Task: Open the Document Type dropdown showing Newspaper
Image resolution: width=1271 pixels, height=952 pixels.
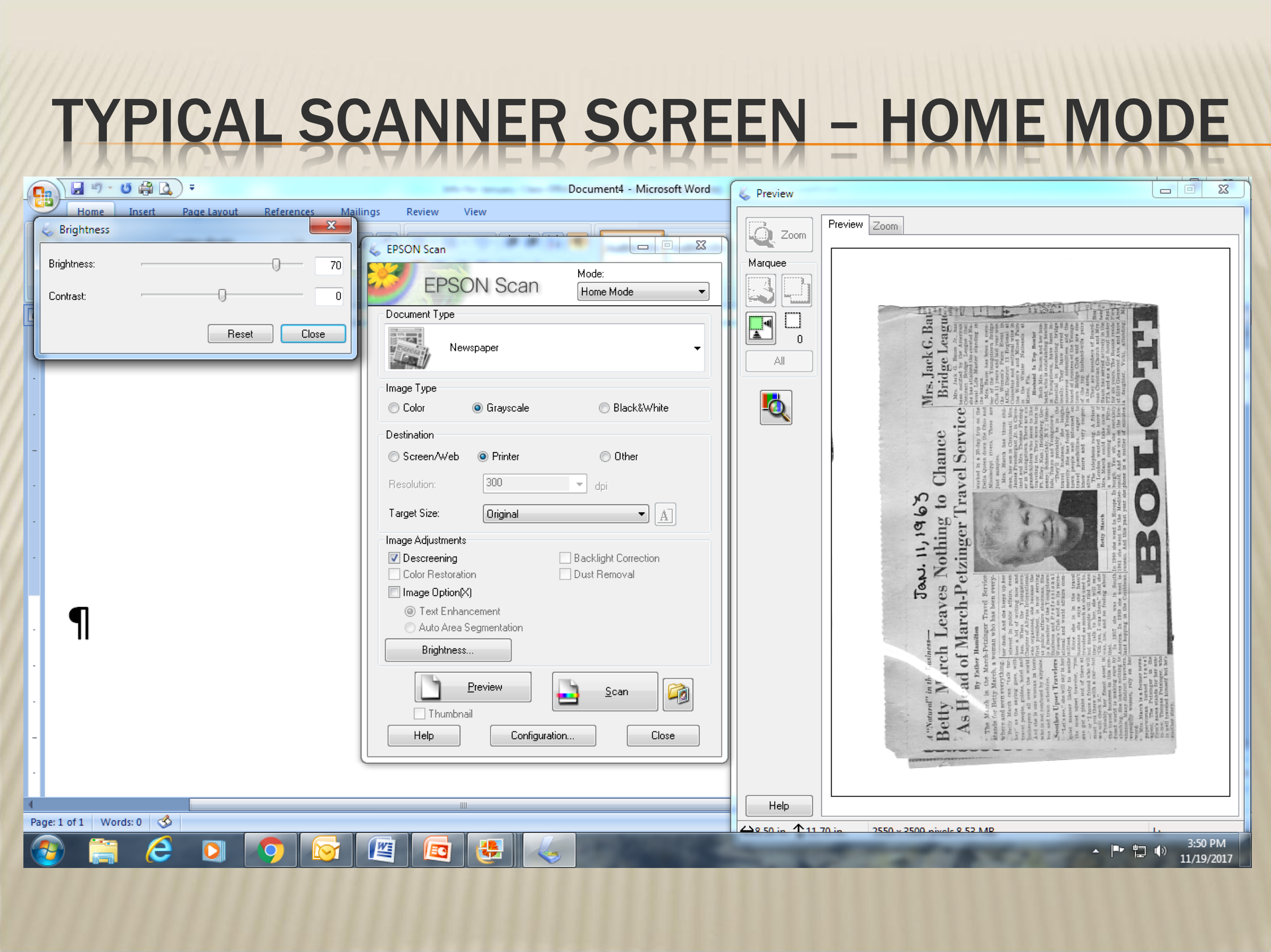Action: [x=545, y=348]
